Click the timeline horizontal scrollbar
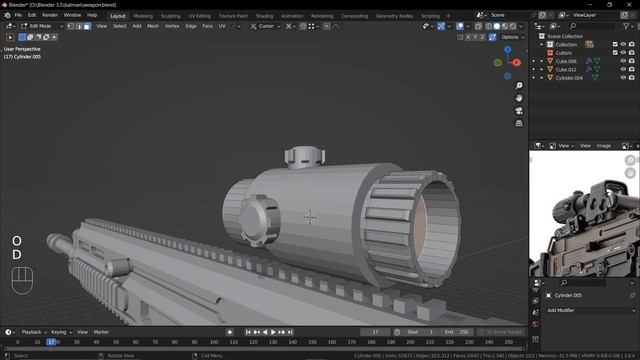 (x=263, y=349)
